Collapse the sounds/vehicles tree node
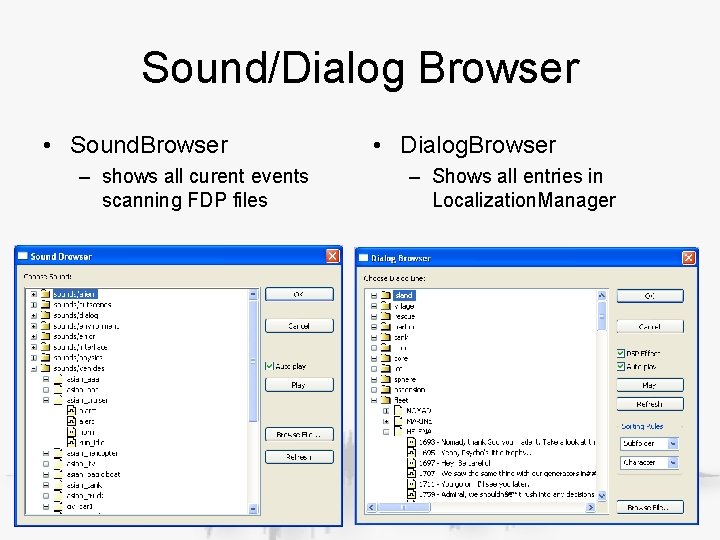720x540 pixels. point(34,368)
